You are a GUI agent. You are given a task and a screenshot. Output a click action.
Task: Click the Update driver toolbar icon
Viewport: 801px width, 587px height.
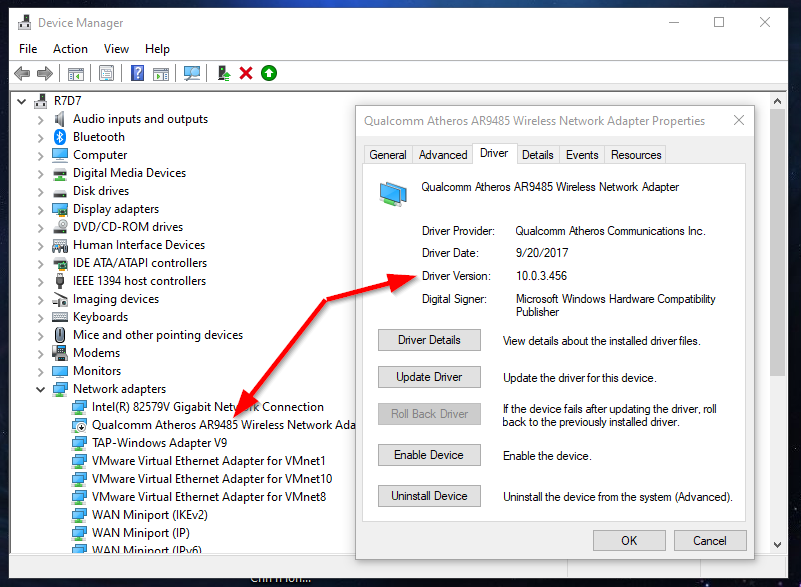click(224, 74)
